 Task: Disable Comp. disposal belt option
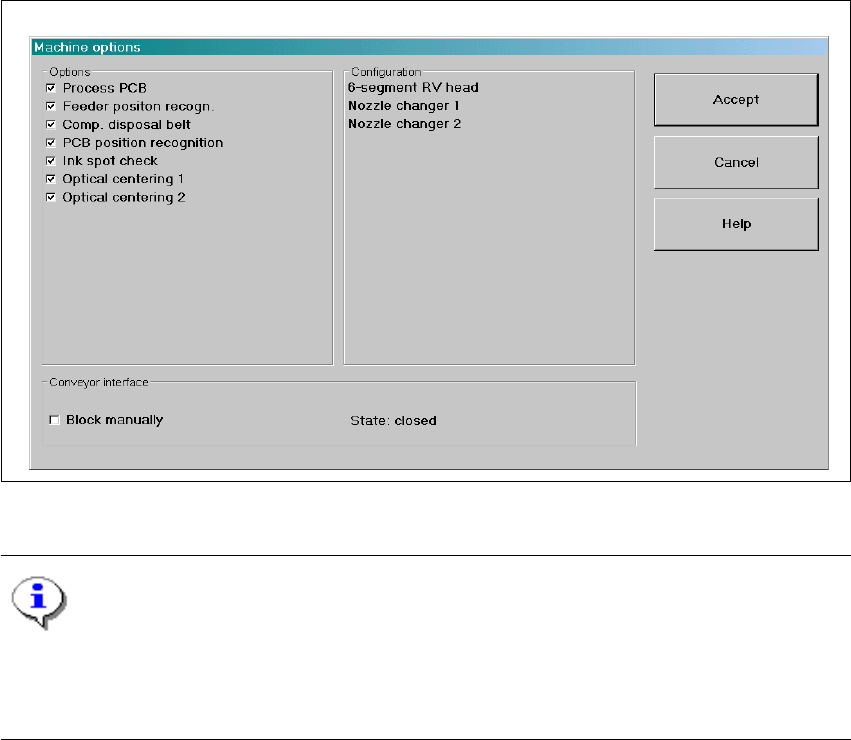(x=51, y=125)
